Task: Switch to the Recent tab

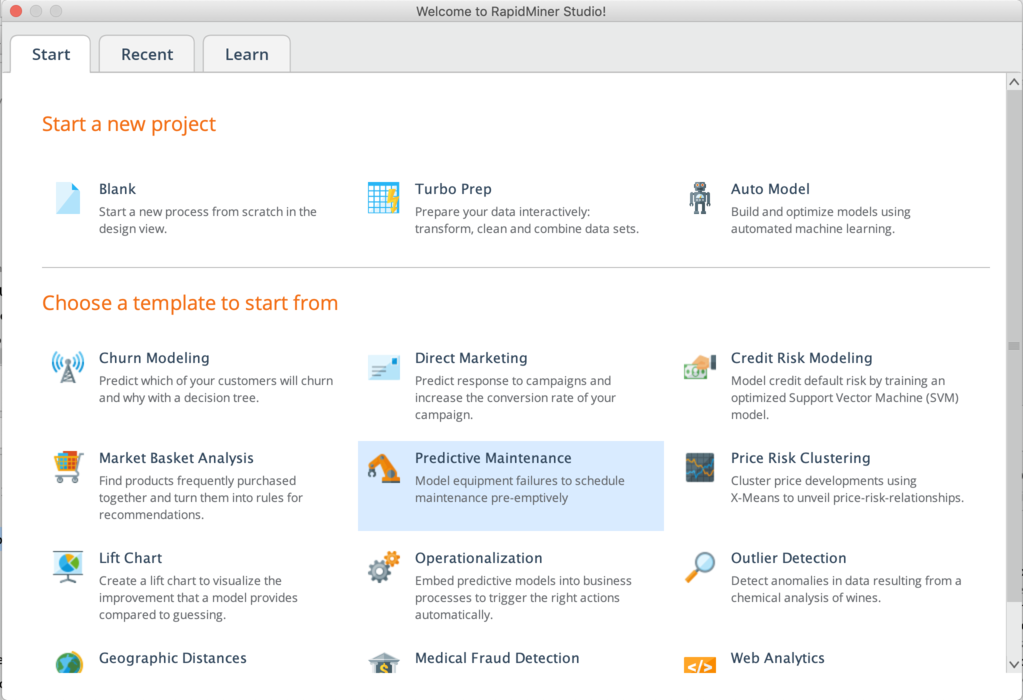Action: 146,54
